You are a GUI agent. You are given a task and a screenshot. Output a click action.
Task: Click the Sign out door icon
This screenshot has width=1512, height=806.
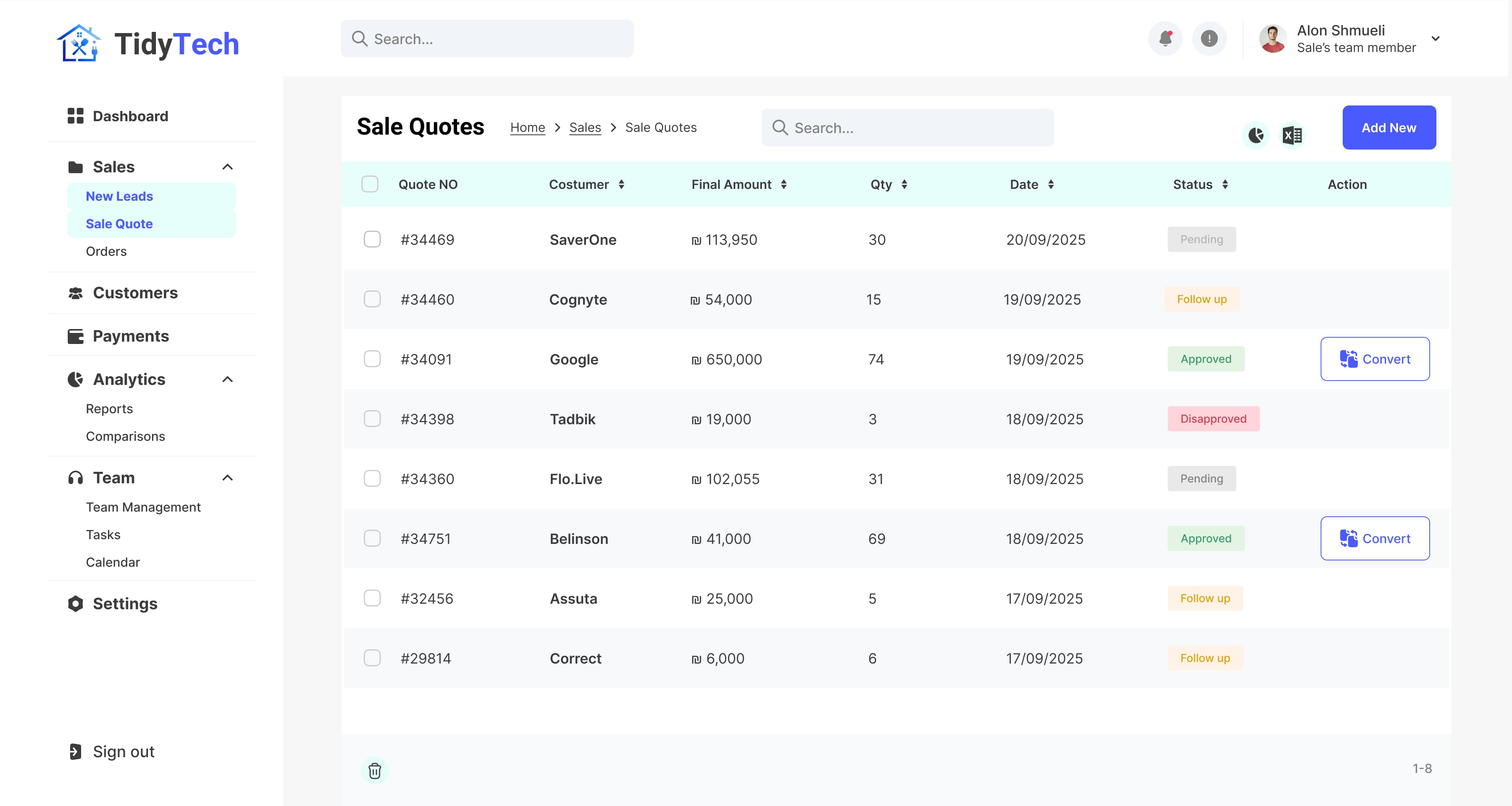tap(75, 751)
